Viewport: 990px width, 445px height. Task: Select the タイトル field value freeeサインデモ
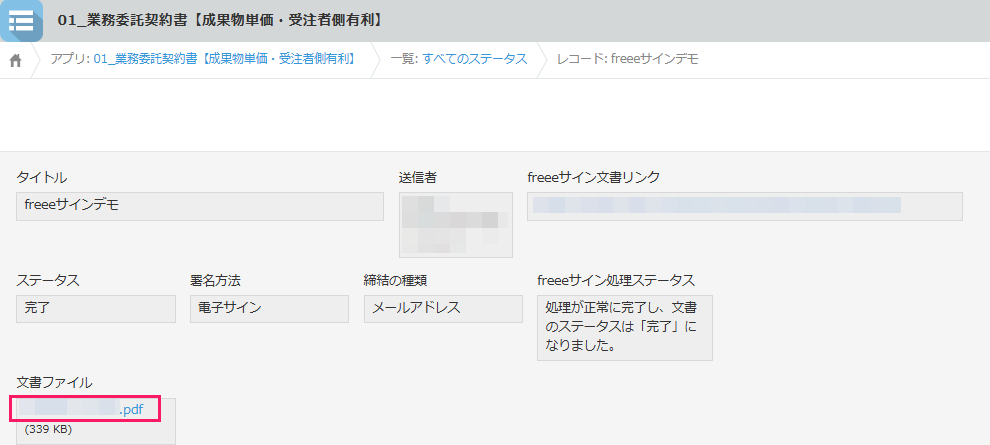pos(200,206)
